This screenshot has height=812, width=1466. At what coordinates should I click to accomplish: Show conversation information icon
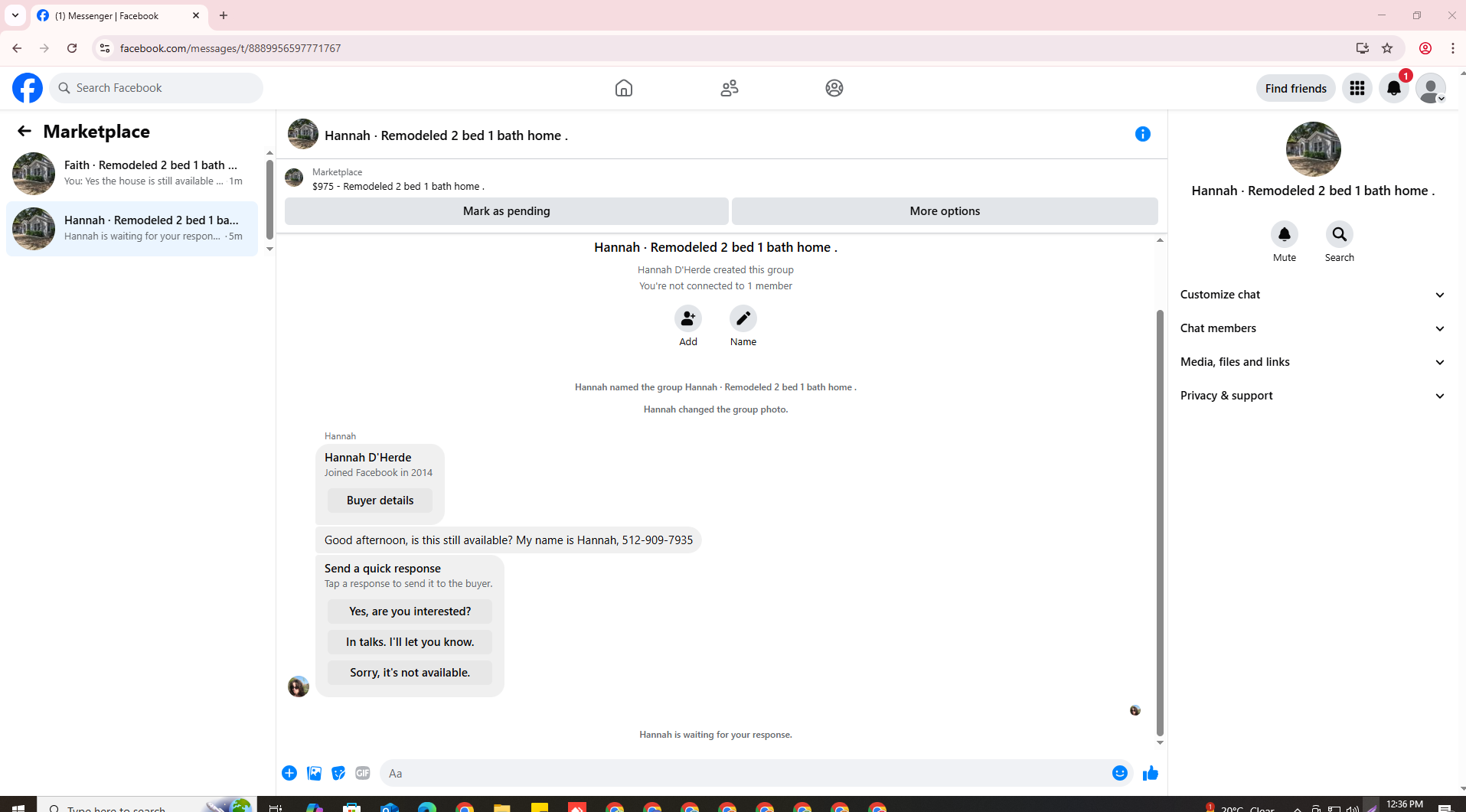(x=1143, y=134)
